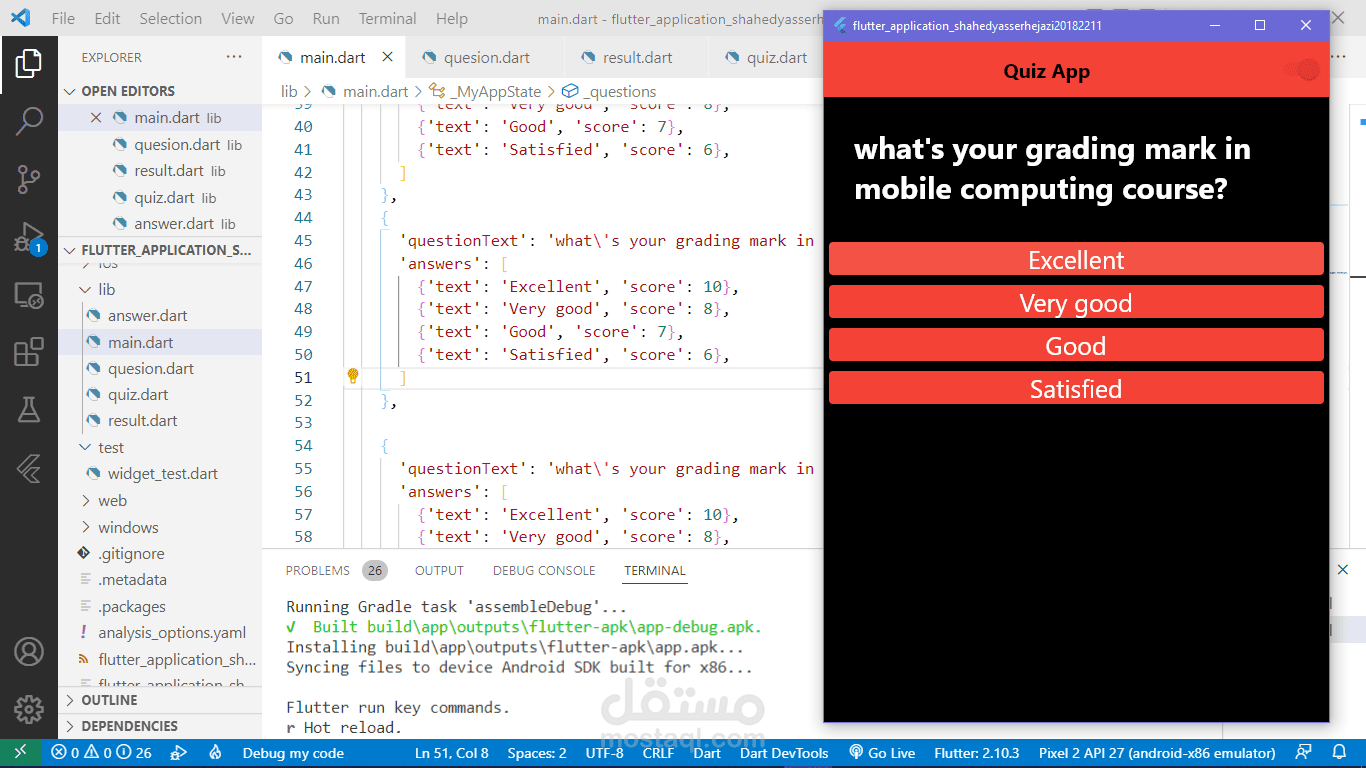Open the Extensions view icon

[29, 352]
